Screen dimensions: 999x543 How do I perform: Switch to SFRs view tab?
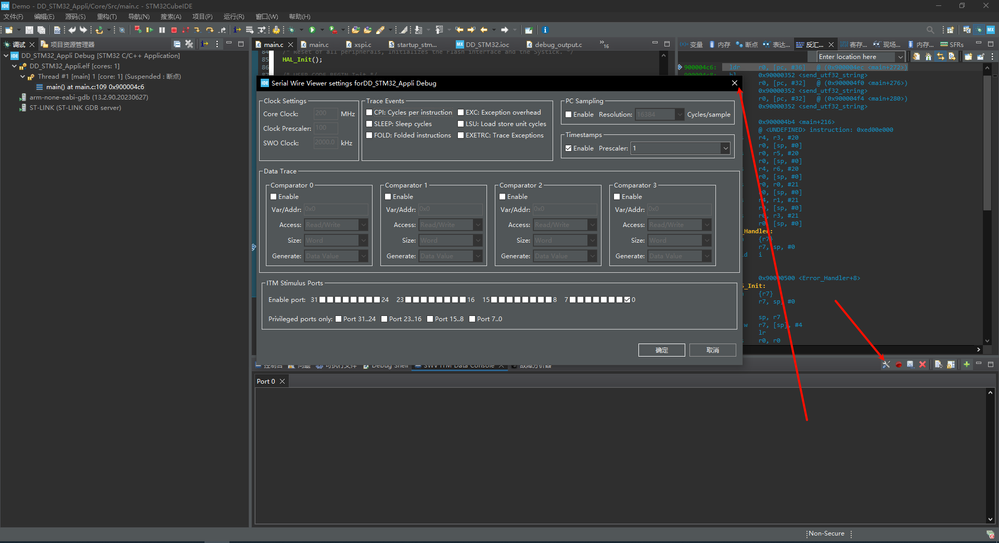[x=951, y=45]
